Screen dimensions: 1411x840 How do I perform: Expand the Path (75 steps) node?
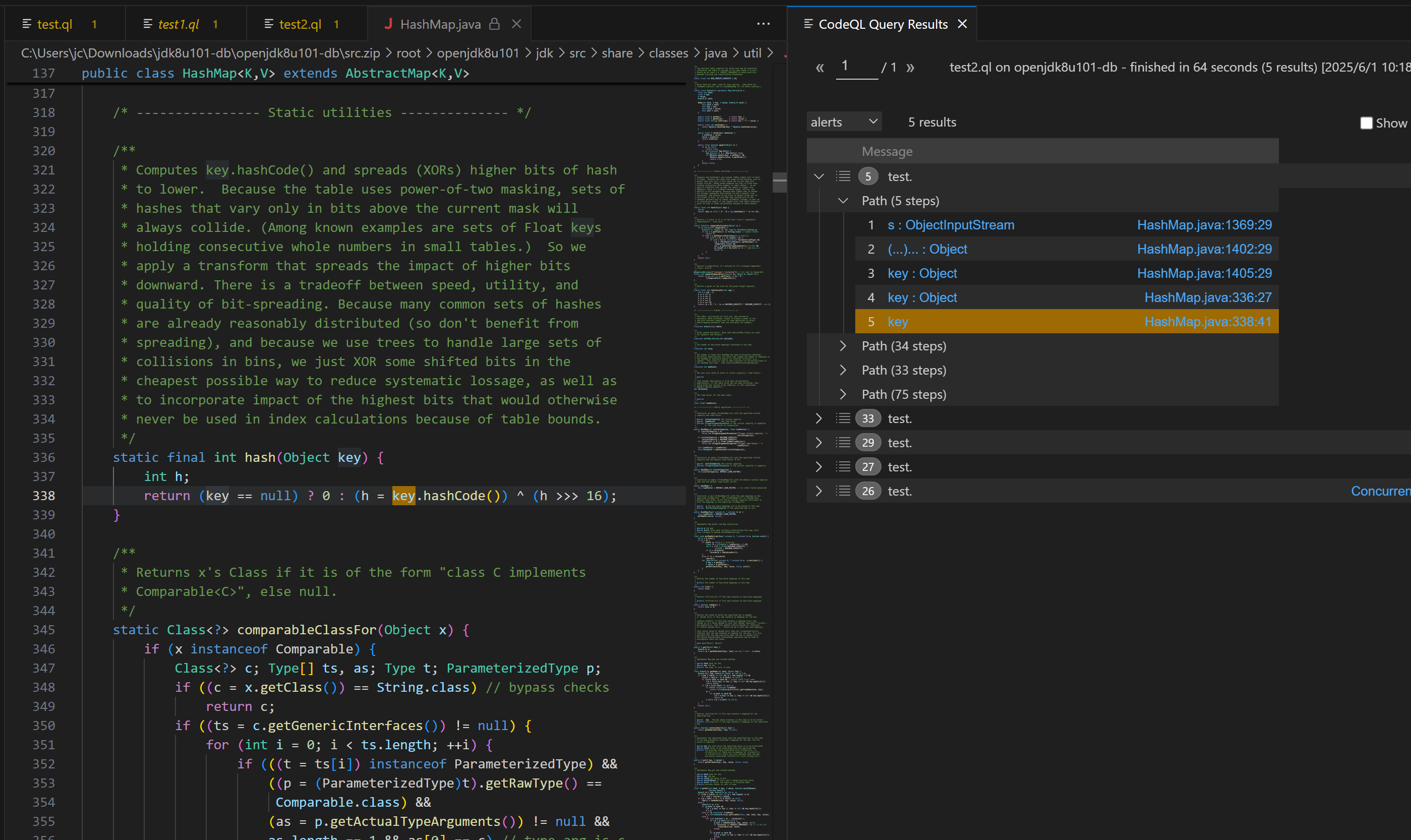tap(843, 394)
